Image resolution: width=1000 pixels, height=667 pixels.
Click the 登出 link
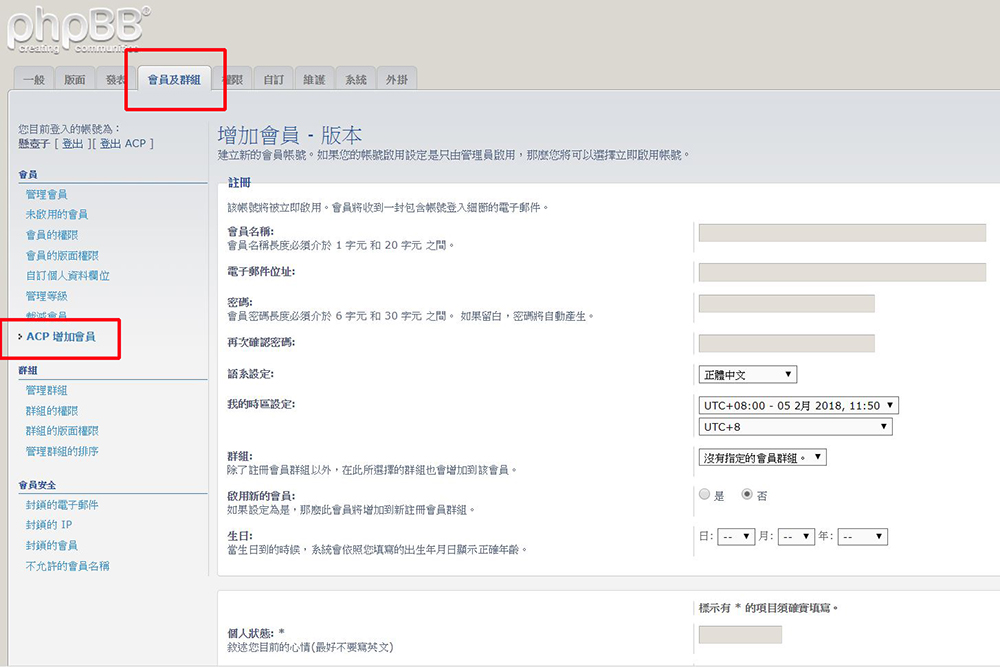(72, 143)
